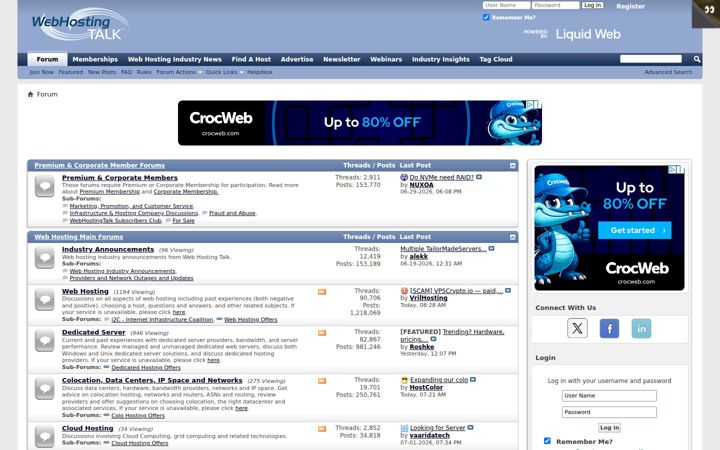Open the Advanced Search link
This screenshot has height=450, width=720.
tap(668, 72)
